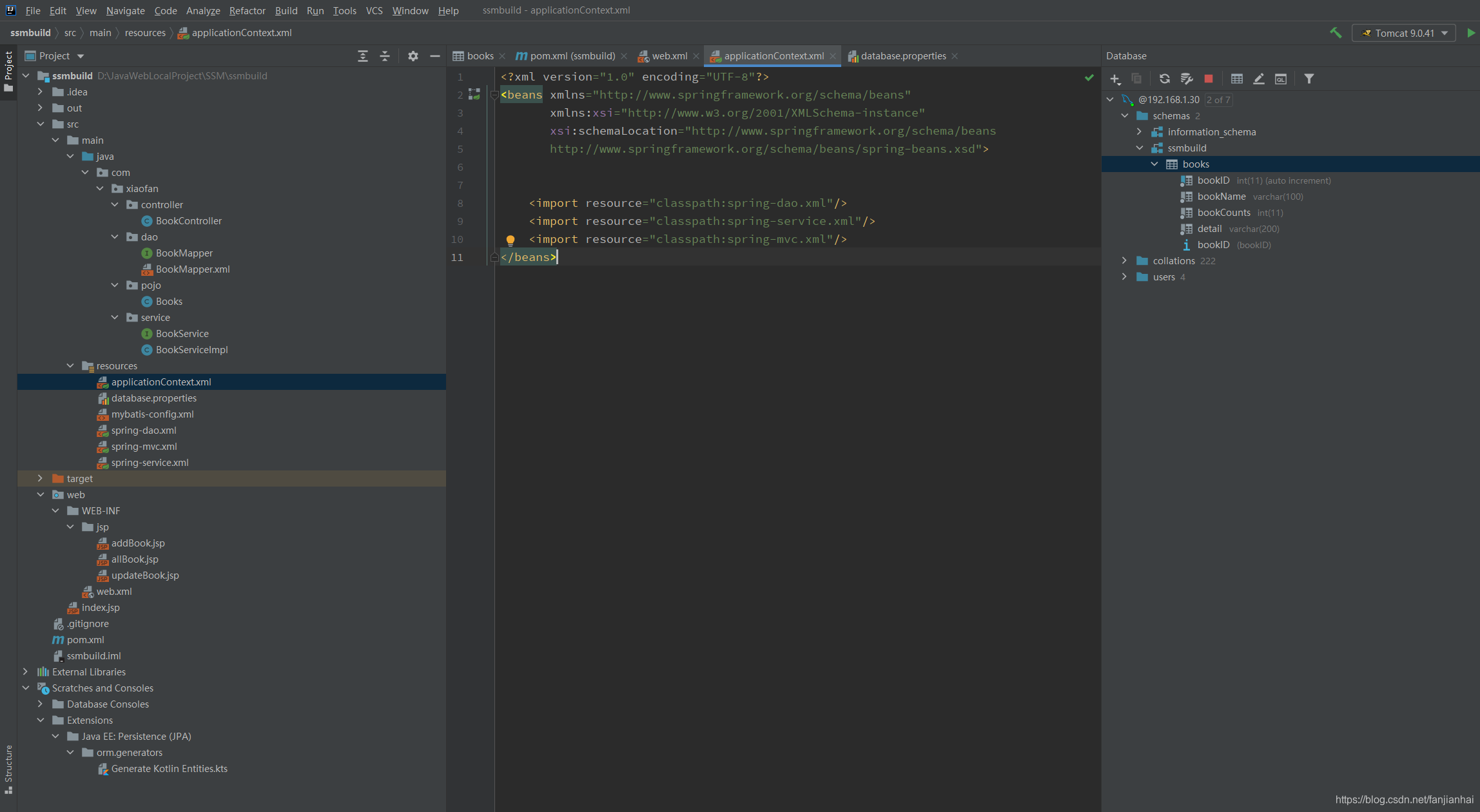Viewport: 1480px width, 812px height.
Task: Run Tomcat with the green play button
Action: (1470, 33)
